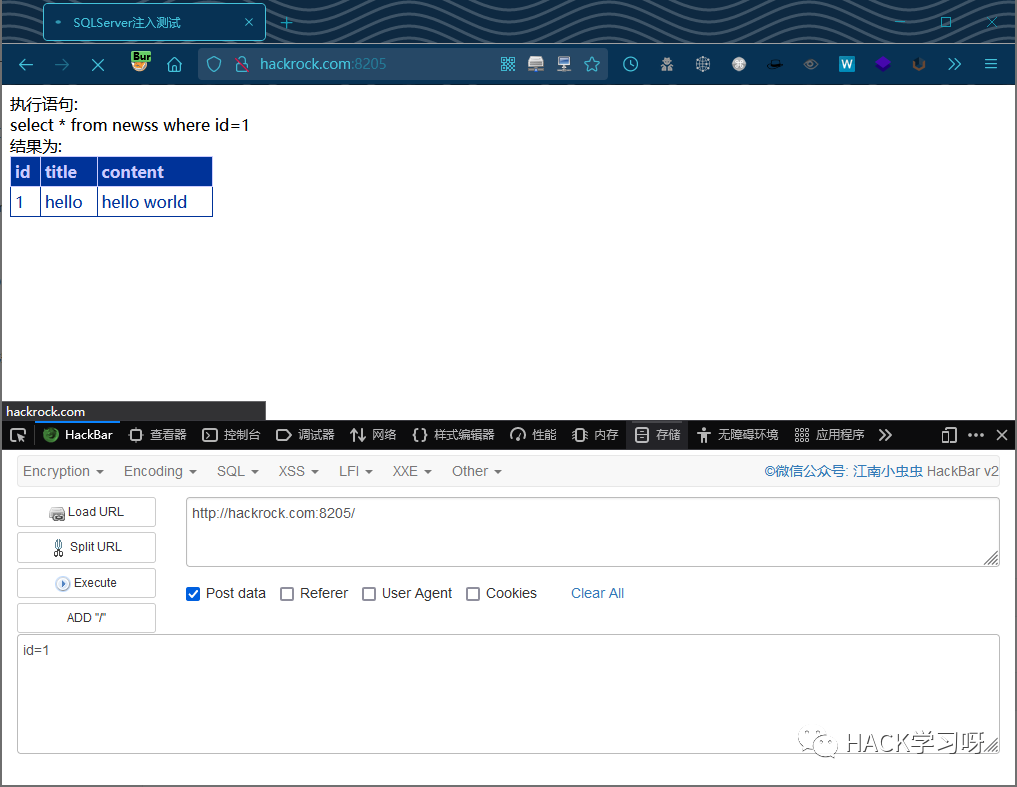Switch to the 样式编辑器 tab
Screen dimensions: 1017x787
453,435
